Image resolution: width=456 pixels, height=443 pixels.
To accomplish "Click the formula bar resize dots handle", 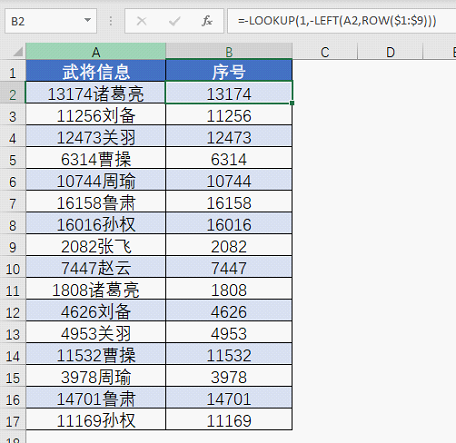I will coord(111,21).
